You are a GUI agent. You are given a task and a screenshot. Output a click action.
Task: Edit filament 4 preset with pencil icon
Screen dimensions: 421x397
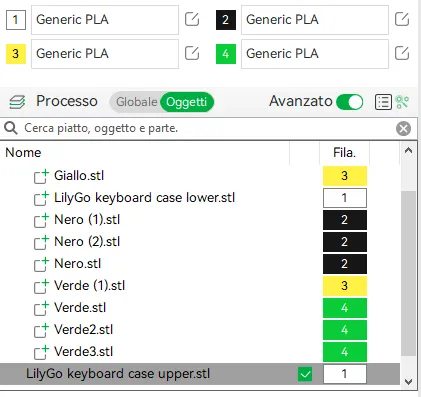click(x=402, y=53)
